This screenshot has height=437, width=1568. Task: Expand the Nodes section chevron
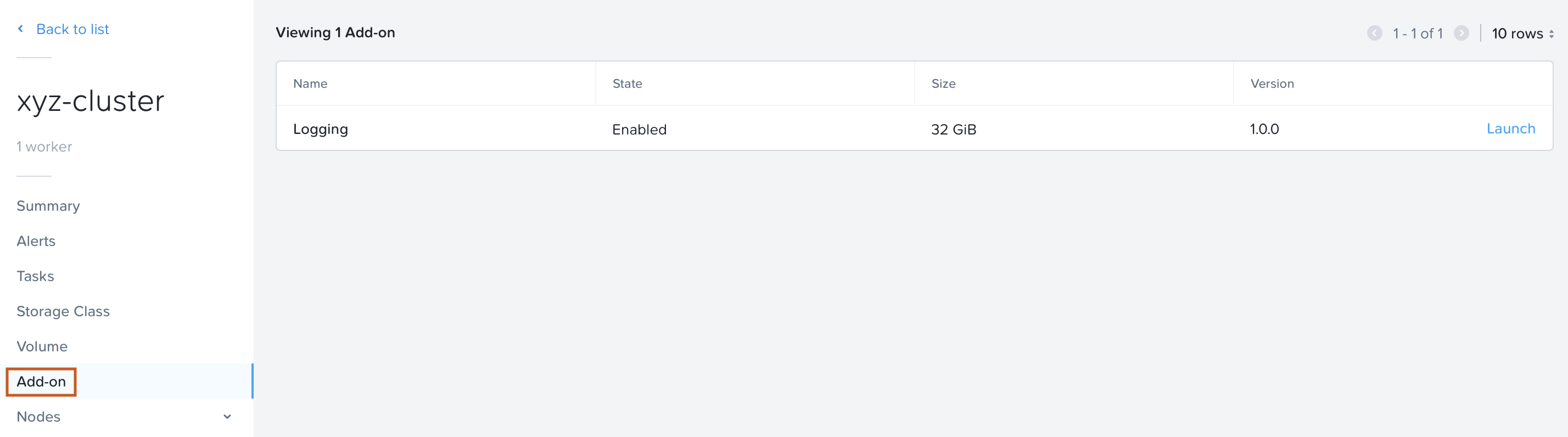tap(227, 417)
